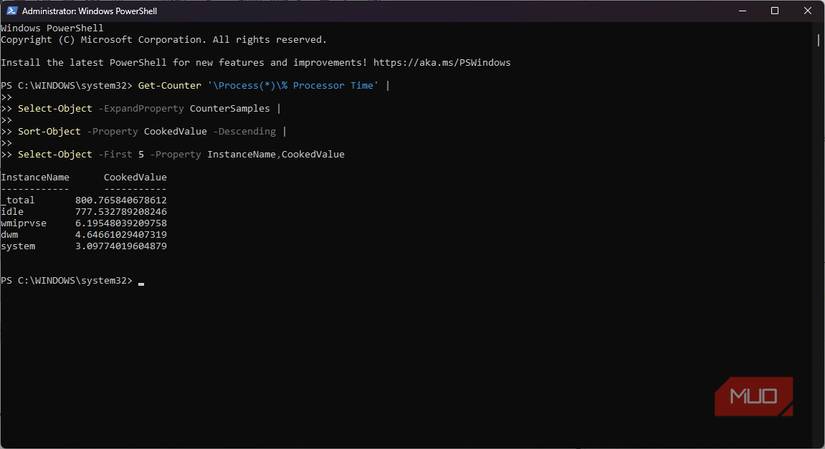The height and width of the screenshot is (449, 825).
Task: Click the value 3.09774019604879
Action: [x=121, y=246]
